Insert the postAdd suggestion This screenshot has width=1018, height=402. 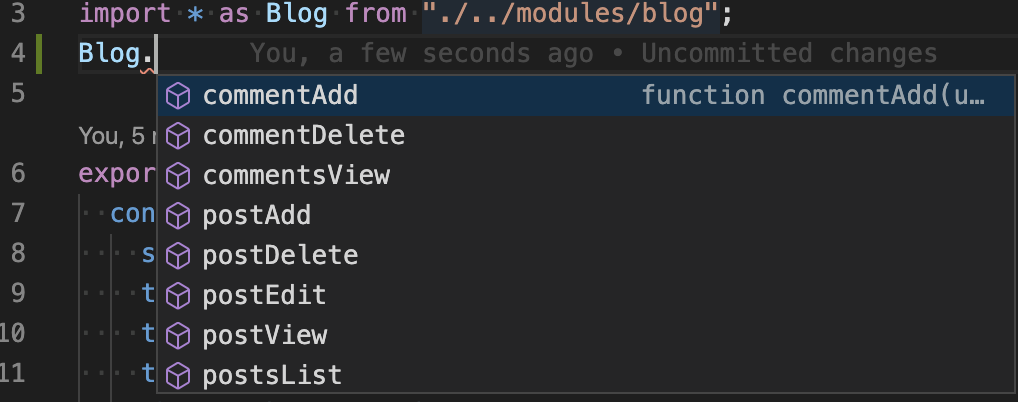tap(587, 216)
